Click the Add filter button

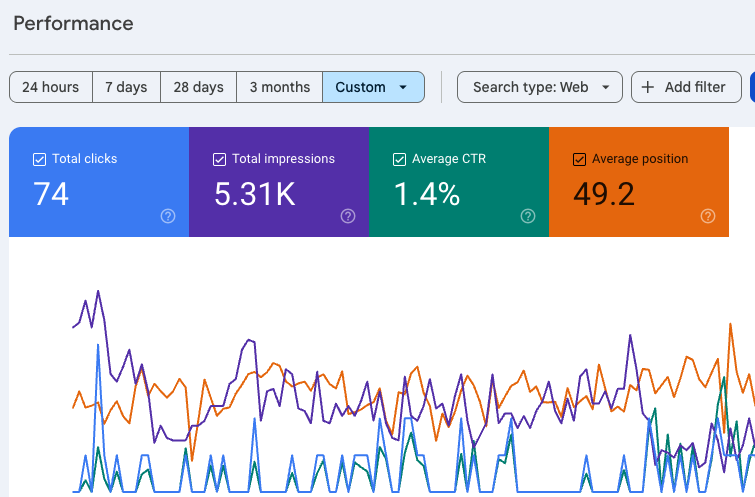pos(686,87)
